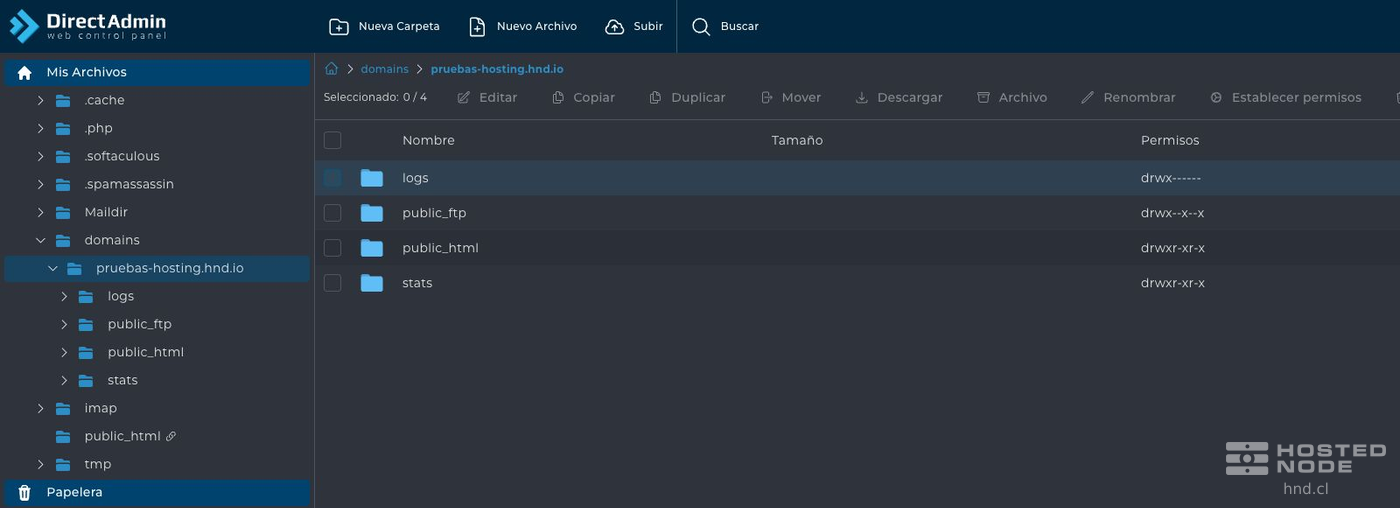This screenshot has width=1400, height=508.
Task: Click the Maildir folder icon in sidebar
Action: (63, 213)
